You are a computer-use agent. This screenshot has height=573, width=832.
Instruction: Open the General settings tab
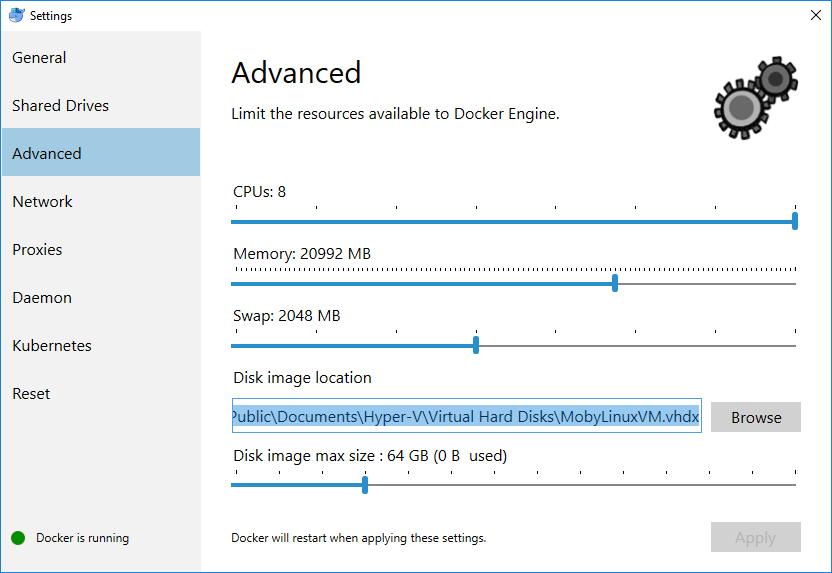101,57
